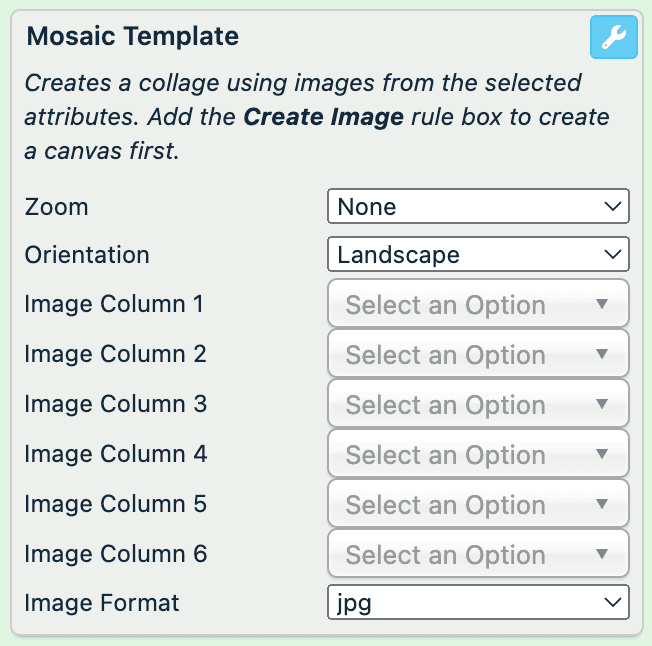Expand the Image Column 2 selector
This screenshot has width=652, height=646.
478,354
